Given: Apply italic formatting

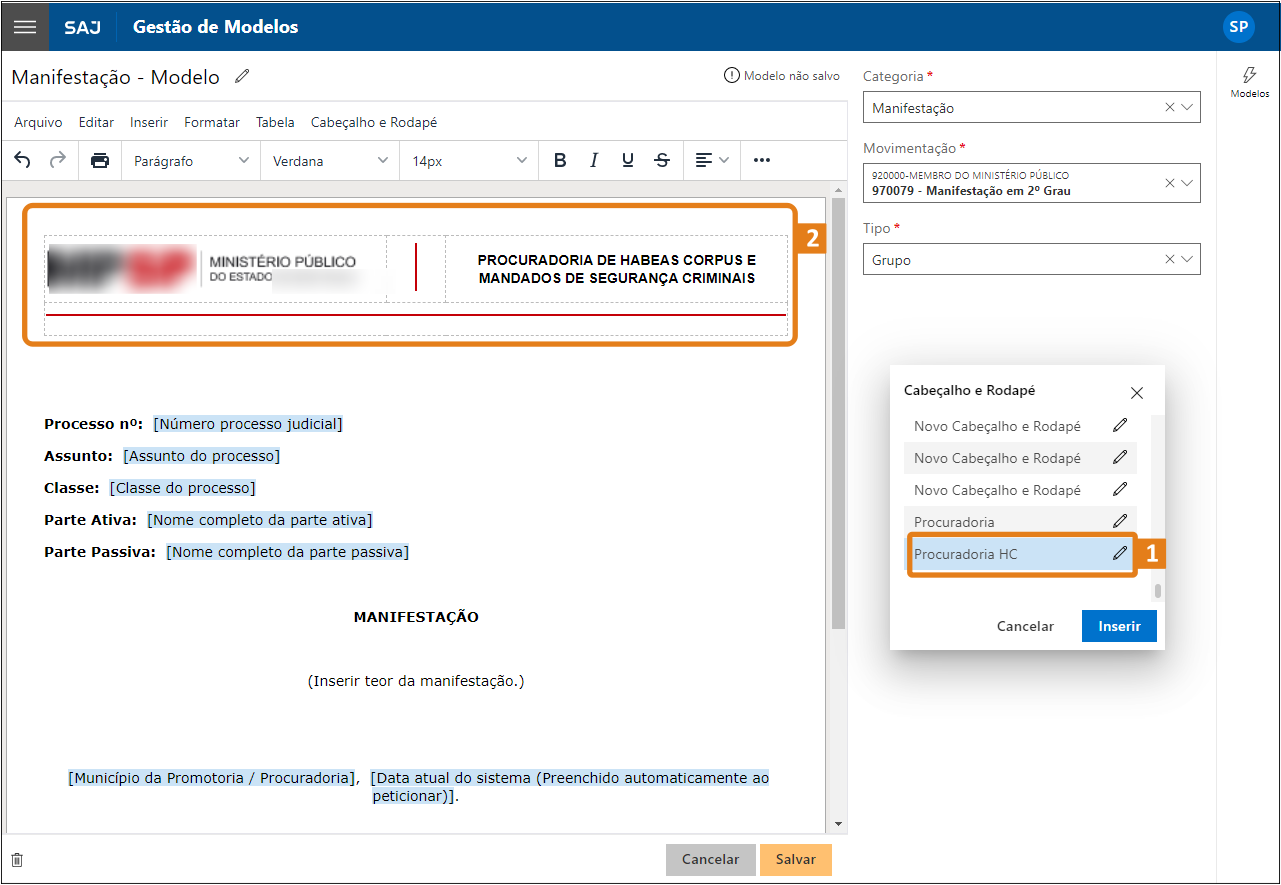Looking at the screenshot, I should pos(594,160).
